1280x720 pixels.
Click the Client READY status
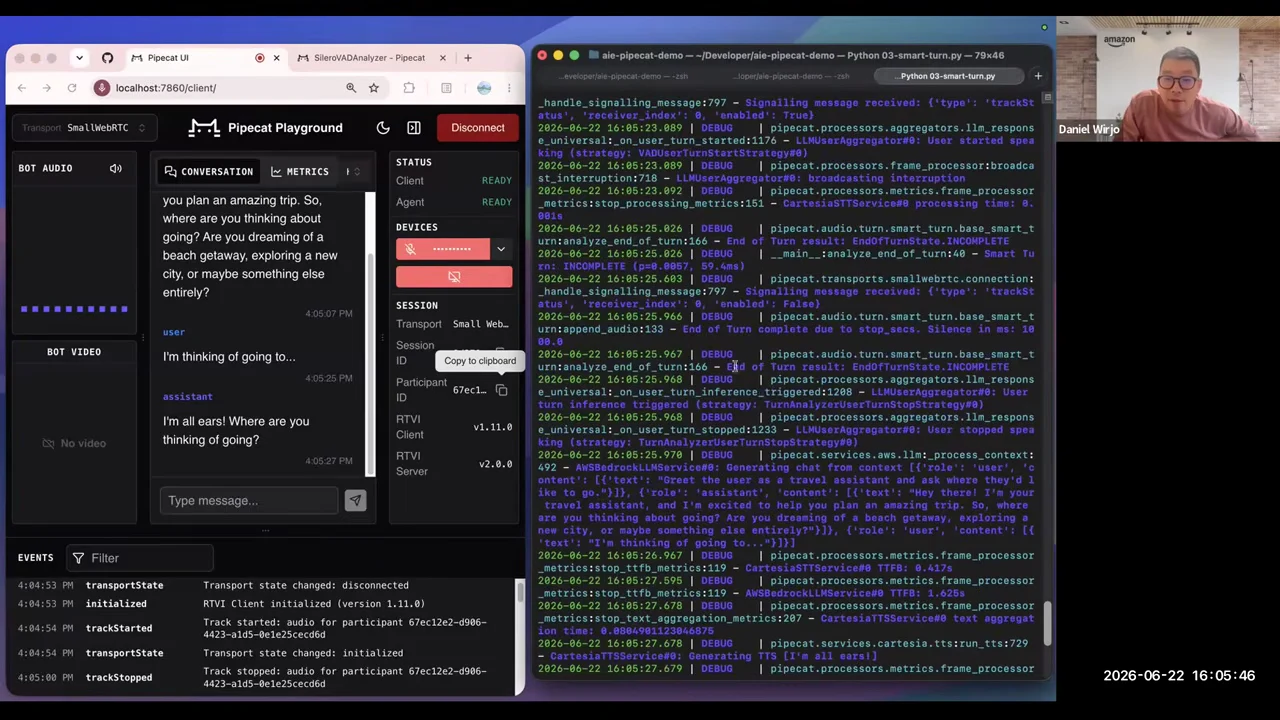497,181
